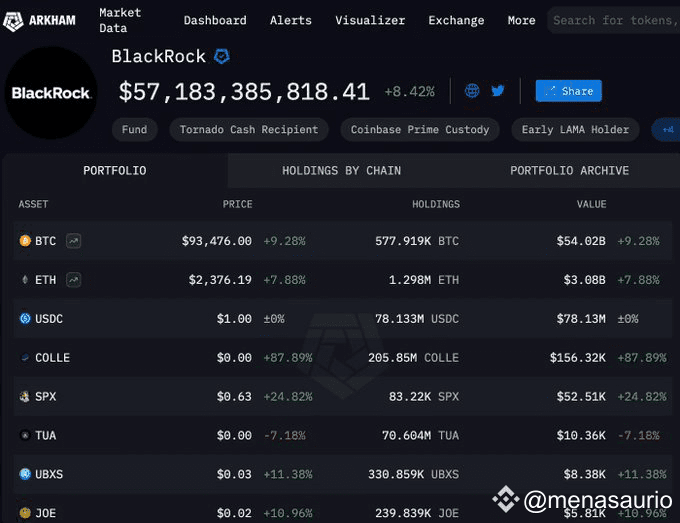Screen dimensions: 680x523
Task: Click the Tornado Cash Recipient tag
Action: click(249, 129)
